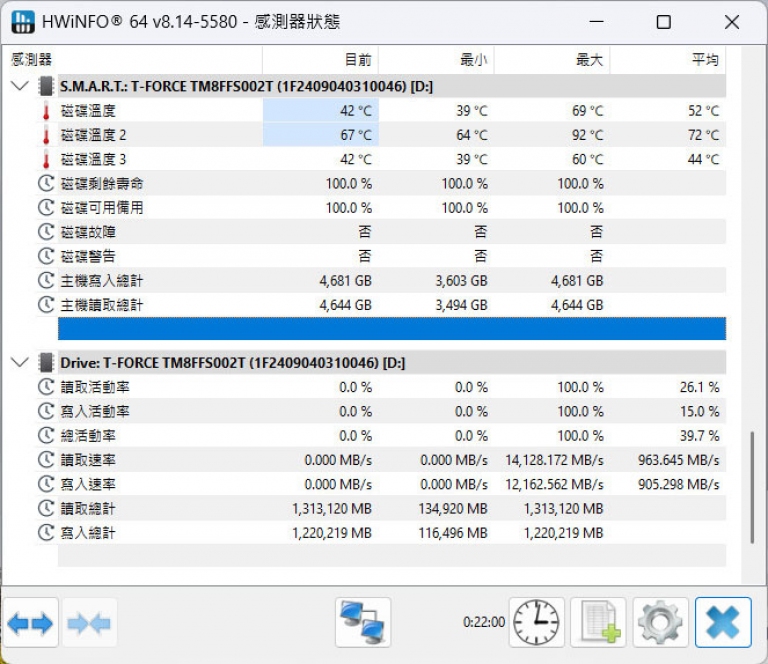The image size is (768, 664).
Task: Click the 905.298 MB/s average value
Action: coord(678,484)
